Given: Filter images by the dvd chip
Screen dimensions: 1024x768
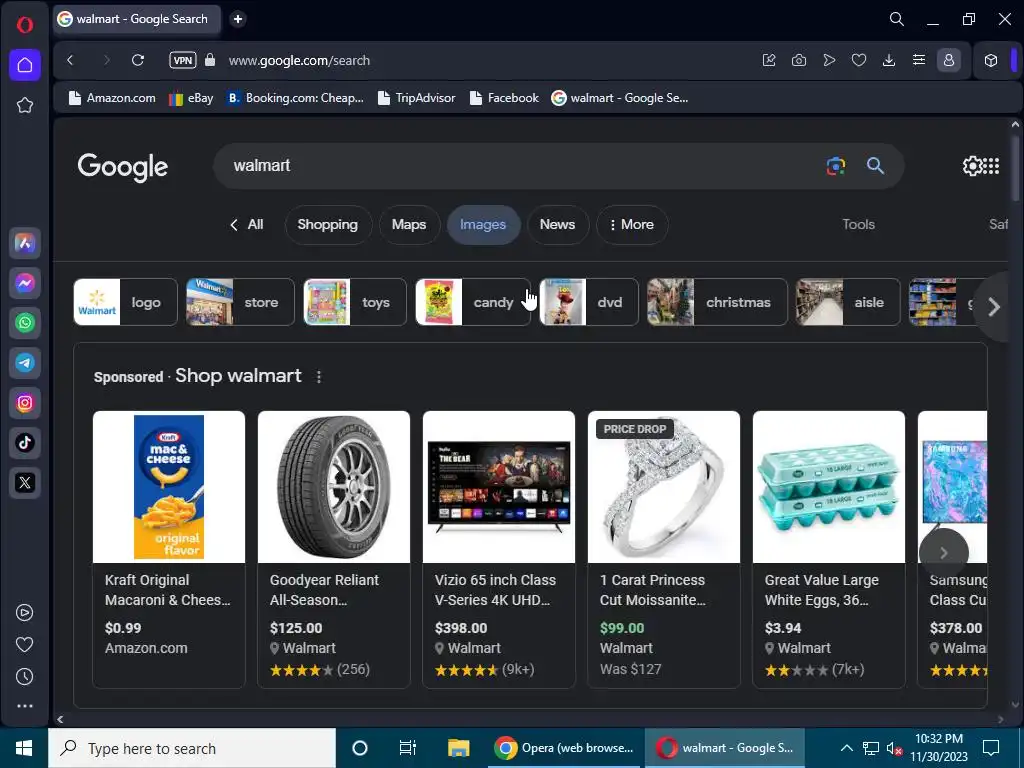Looking at the screenshot, I should [588, 302].
